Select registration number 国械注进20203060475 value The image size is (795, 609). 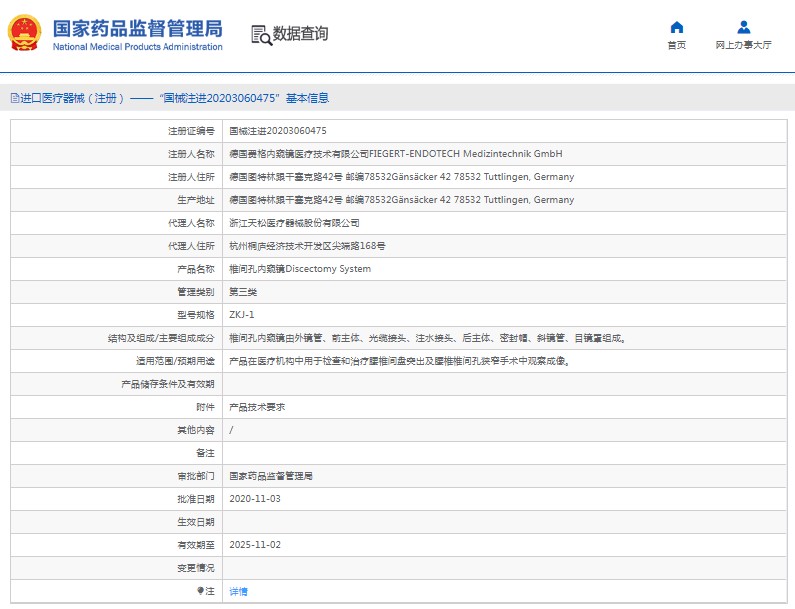pyautogui.click(x=278, y=131)
